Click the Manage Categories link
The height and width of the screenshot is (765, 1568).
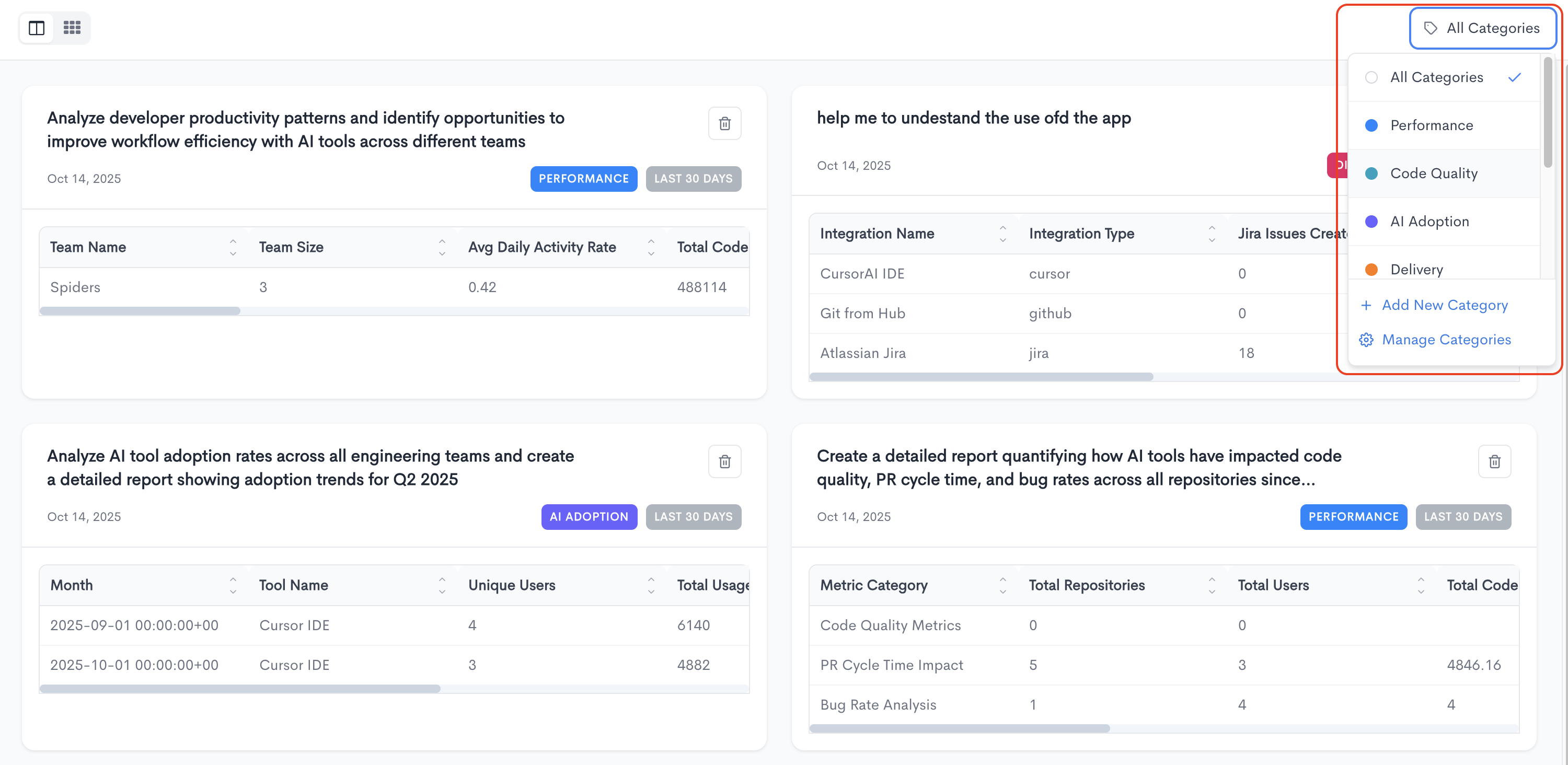[x=1446, y=340]
